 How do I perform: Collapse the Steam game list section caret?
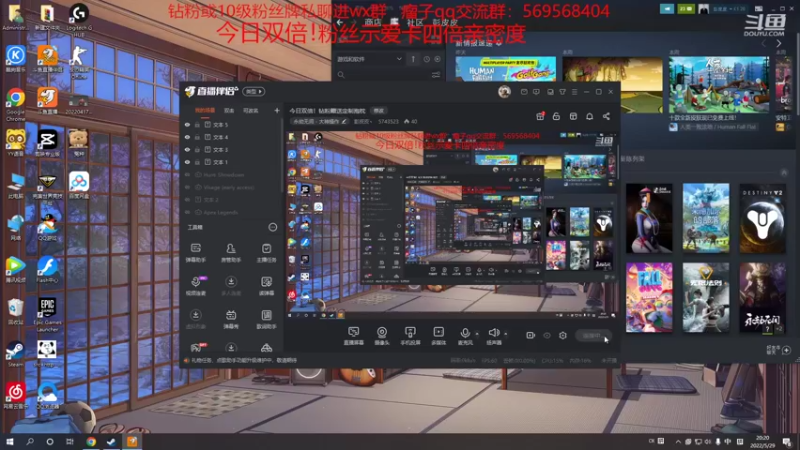tap(784, 173)
